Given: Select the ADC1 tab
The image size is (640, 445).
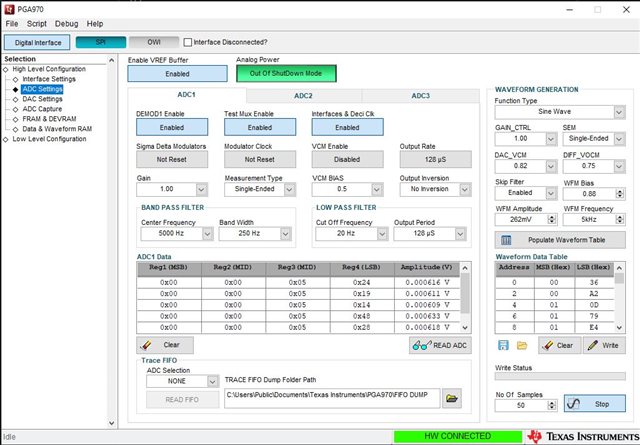Looking at the screenshot, I should pos(187,95).
